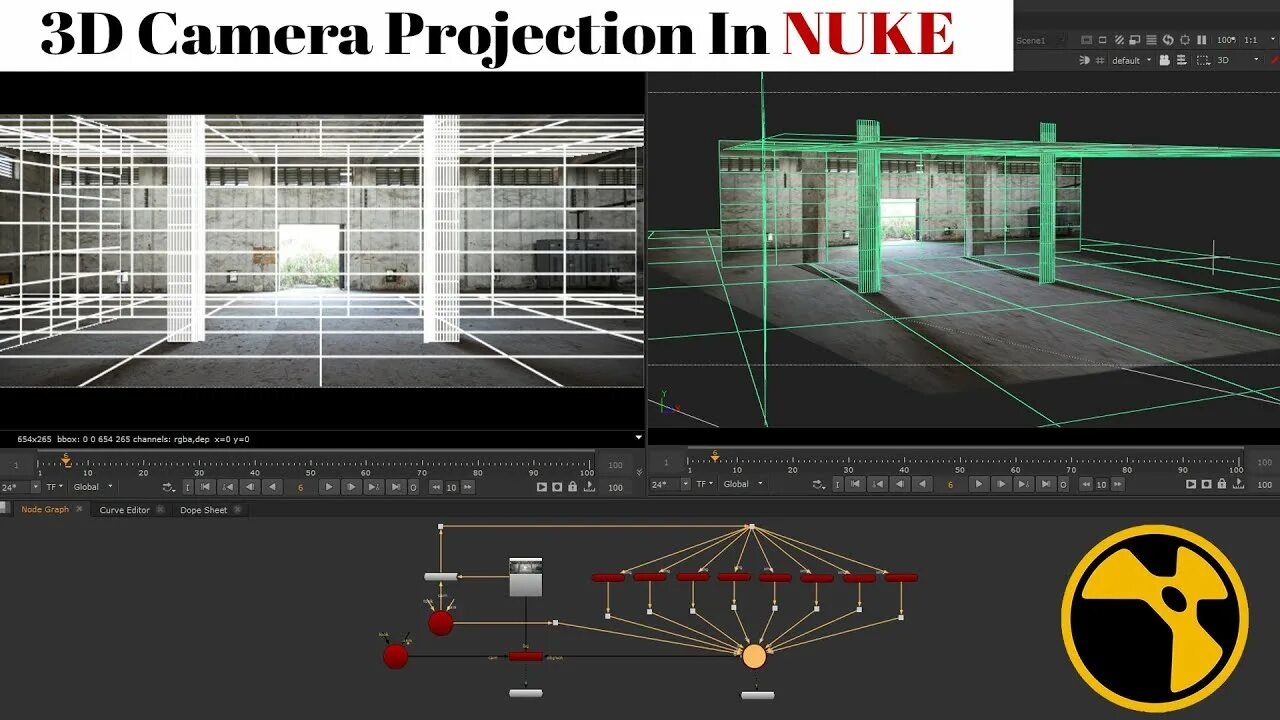Open the TF dropdown in right viewer

[x=705, y=484]
